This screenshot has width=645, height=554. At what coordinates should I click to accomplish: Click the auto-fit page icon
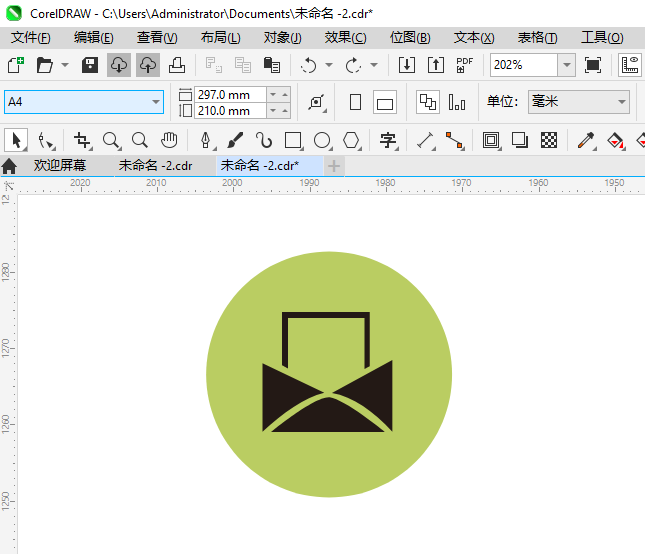point(317,102)
